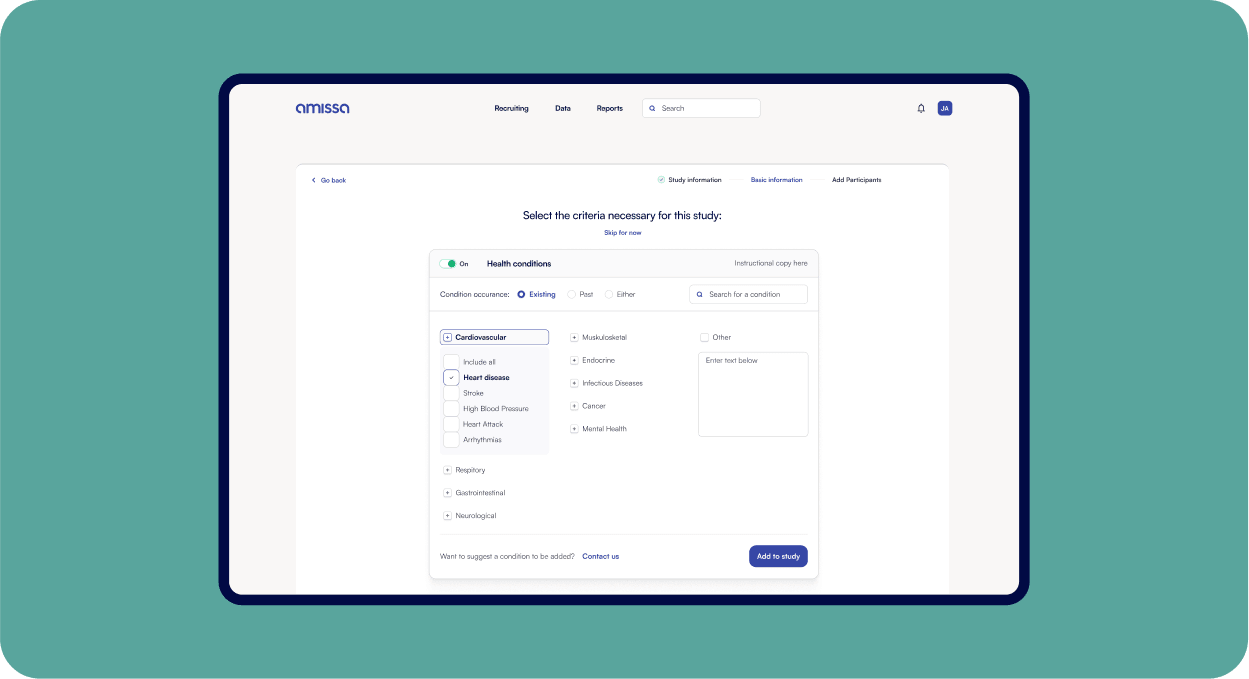The height and width of the screenshot is (679, 1249).
Task: Select the Past radio button
Action: point(572,294)
